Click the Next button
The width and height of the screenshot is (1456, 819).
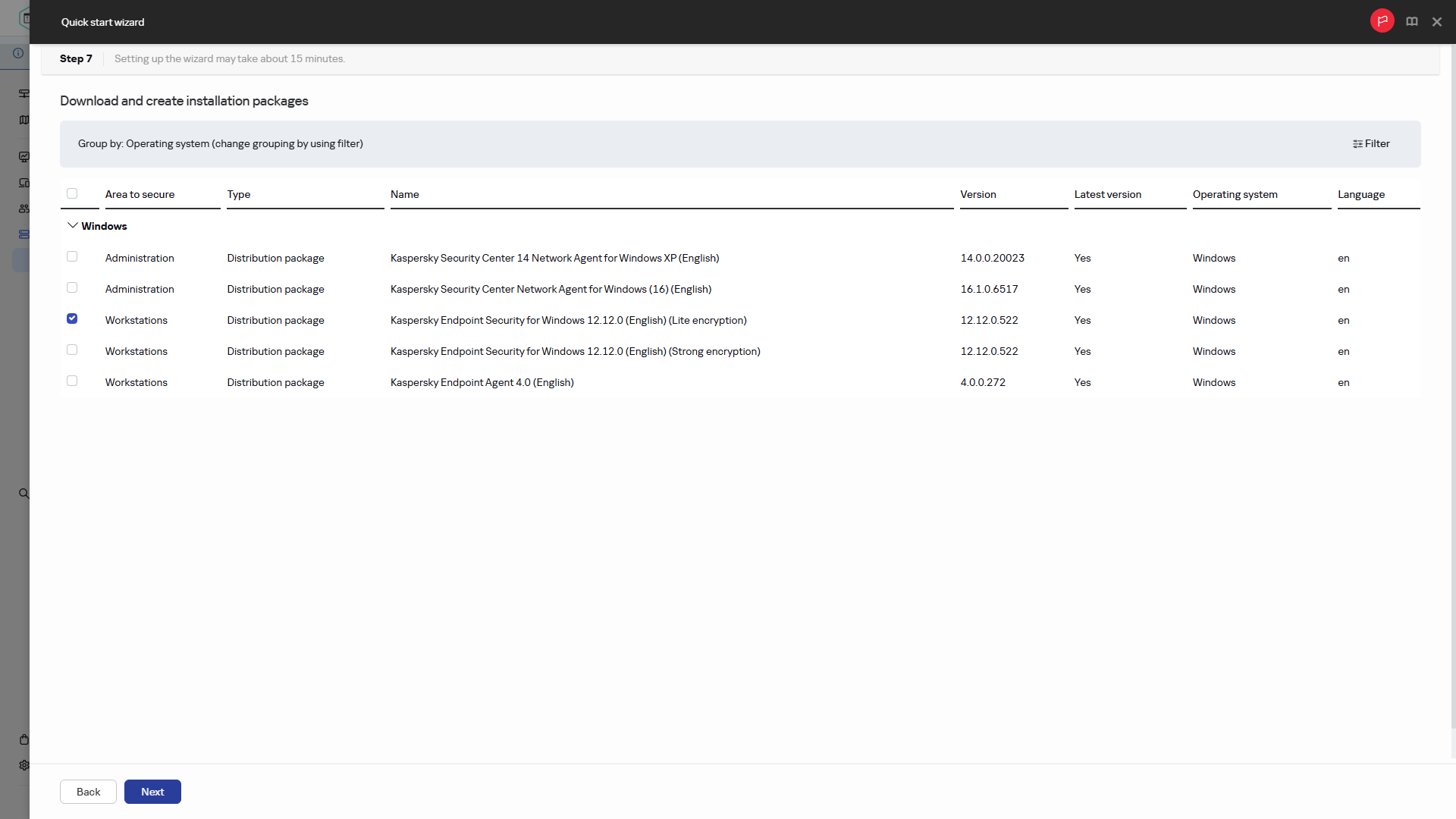(152, 792)
